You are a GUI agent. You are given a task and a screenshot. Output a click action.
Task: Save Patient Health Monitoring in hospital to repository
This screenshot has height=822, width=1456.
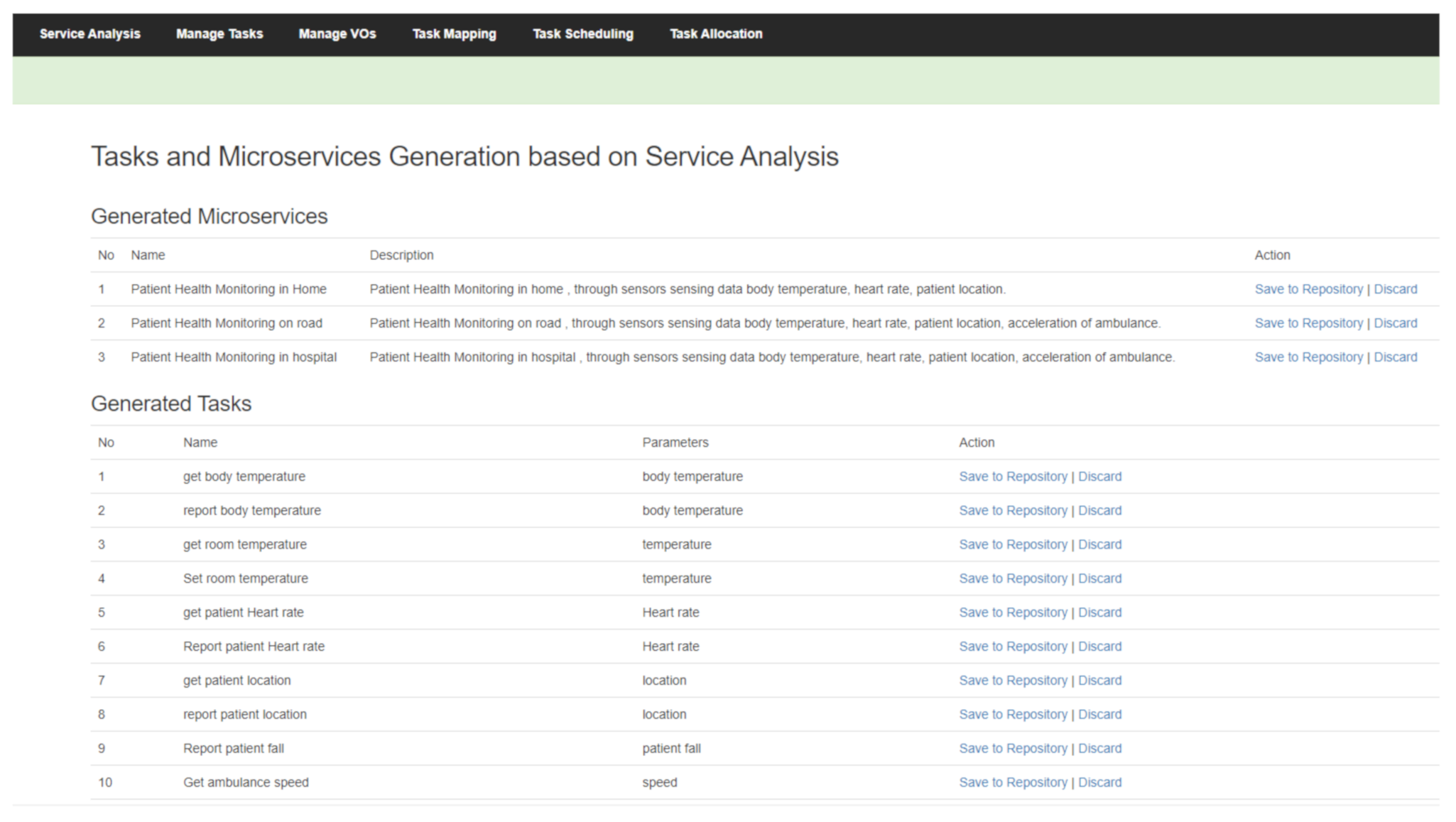[1308, 357]
